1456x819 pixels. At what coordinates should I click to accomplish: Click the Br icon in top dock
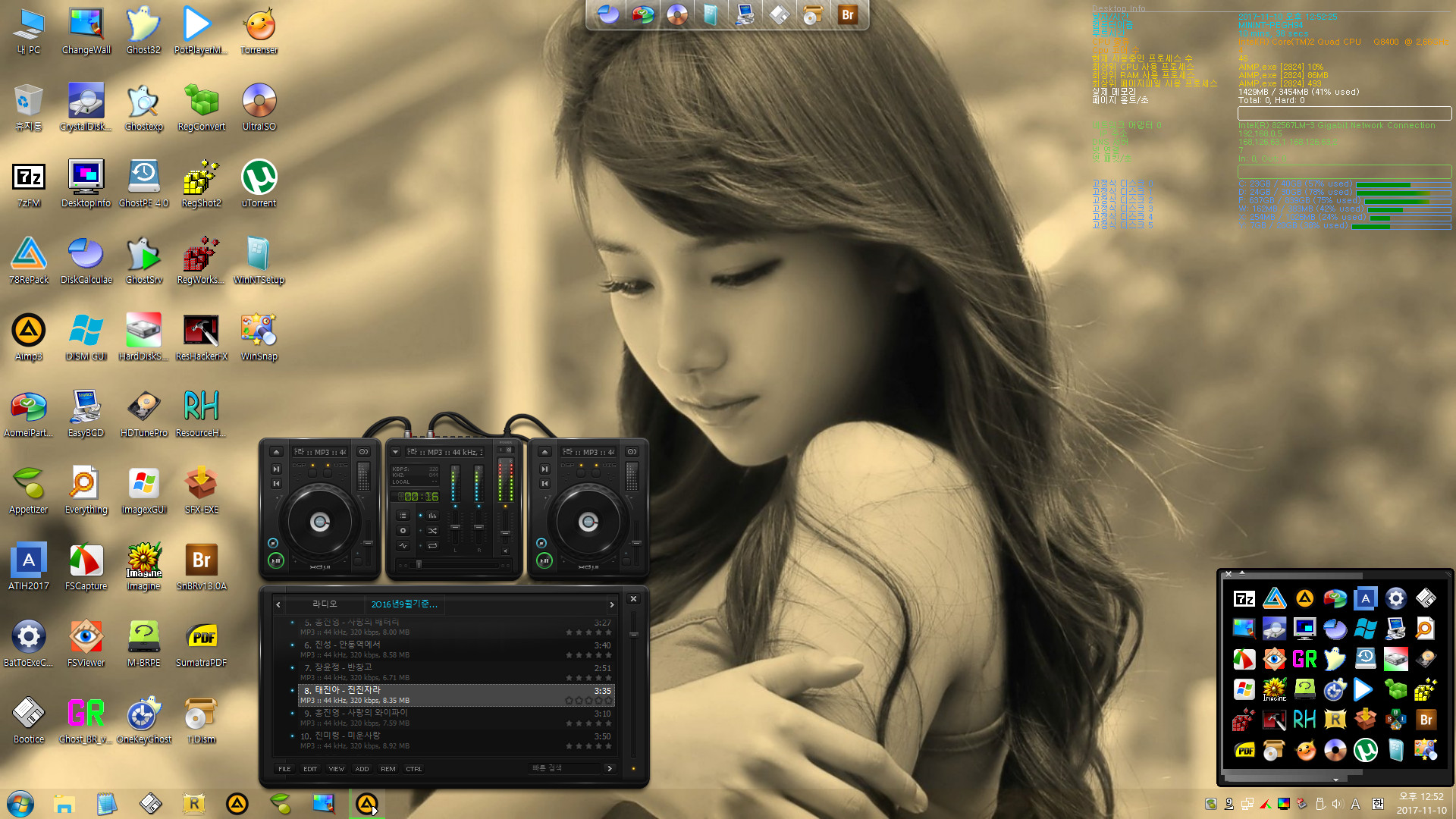click(x=847, y=14)
